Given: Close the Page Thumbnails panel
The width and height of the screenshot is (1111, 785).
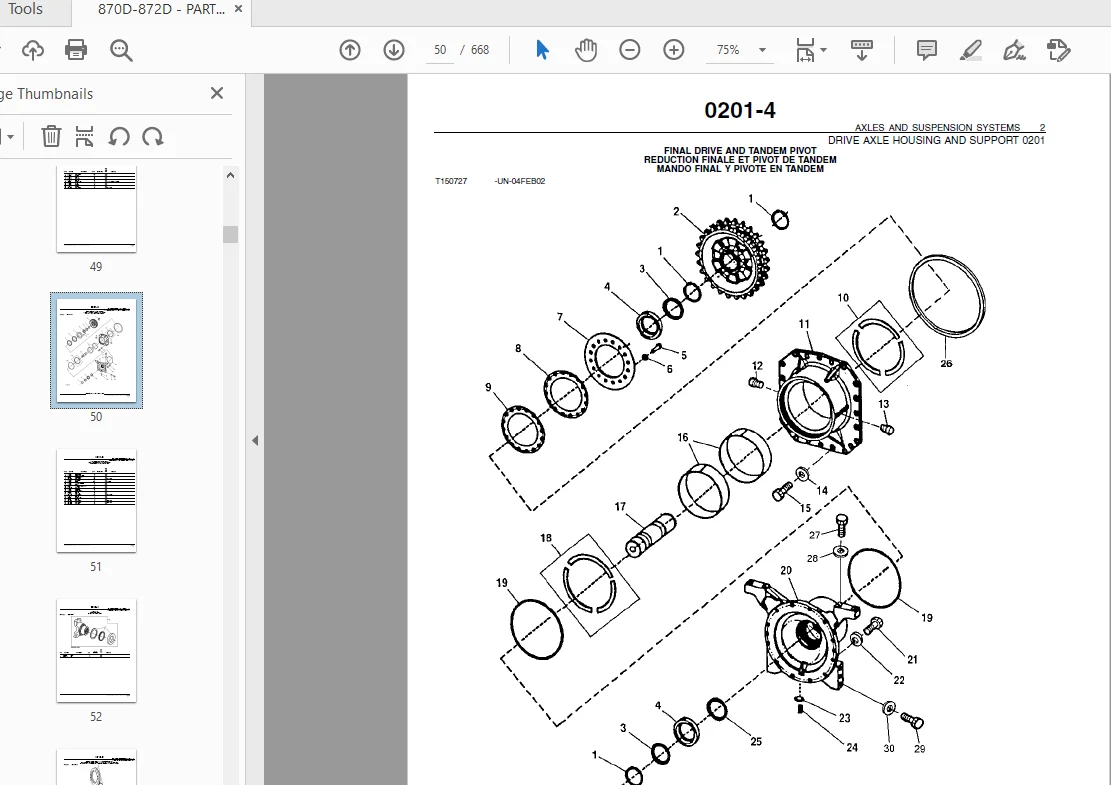Looking at the screenshot, I should (217, 93).
